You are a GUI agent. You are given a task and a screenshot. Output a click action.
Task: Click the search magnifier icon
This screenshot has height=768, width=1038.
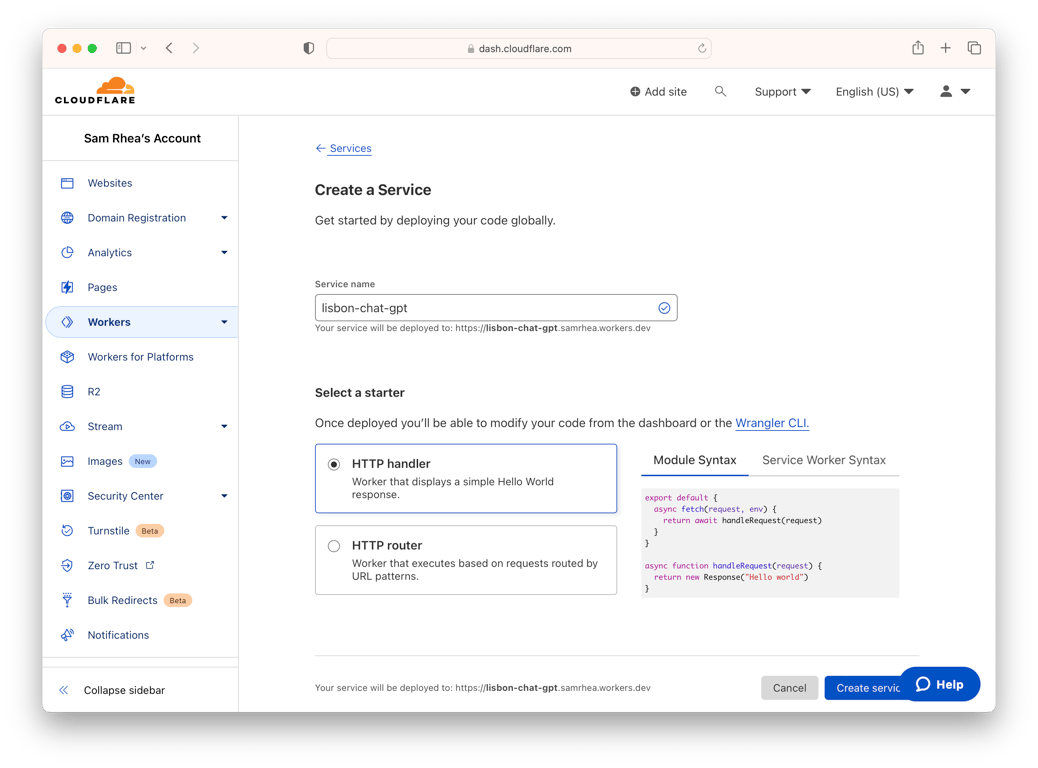point(720,91)
